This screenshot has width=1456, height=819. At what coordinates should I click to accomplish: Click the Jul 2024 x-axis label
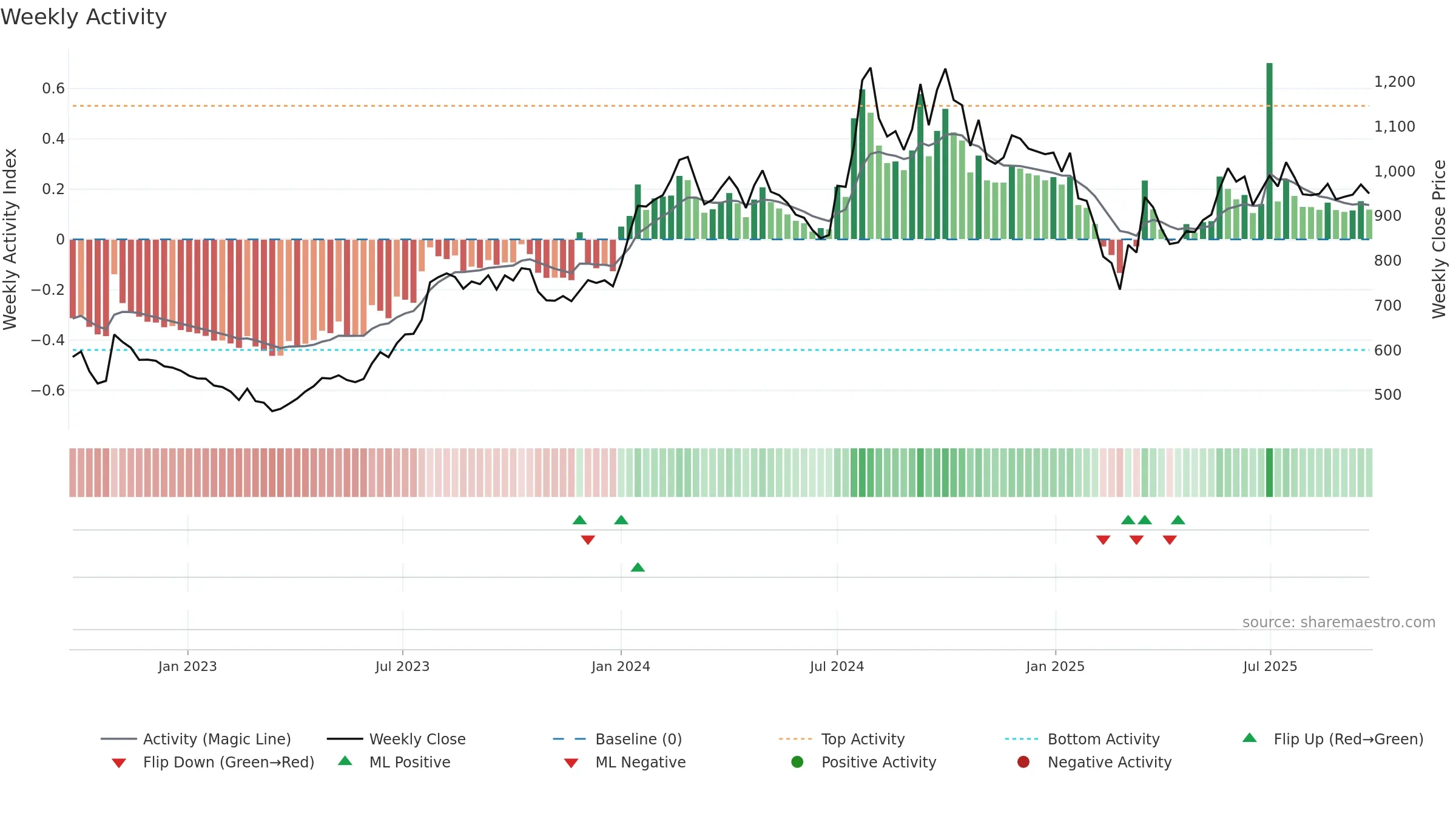[x=837, y=666]
